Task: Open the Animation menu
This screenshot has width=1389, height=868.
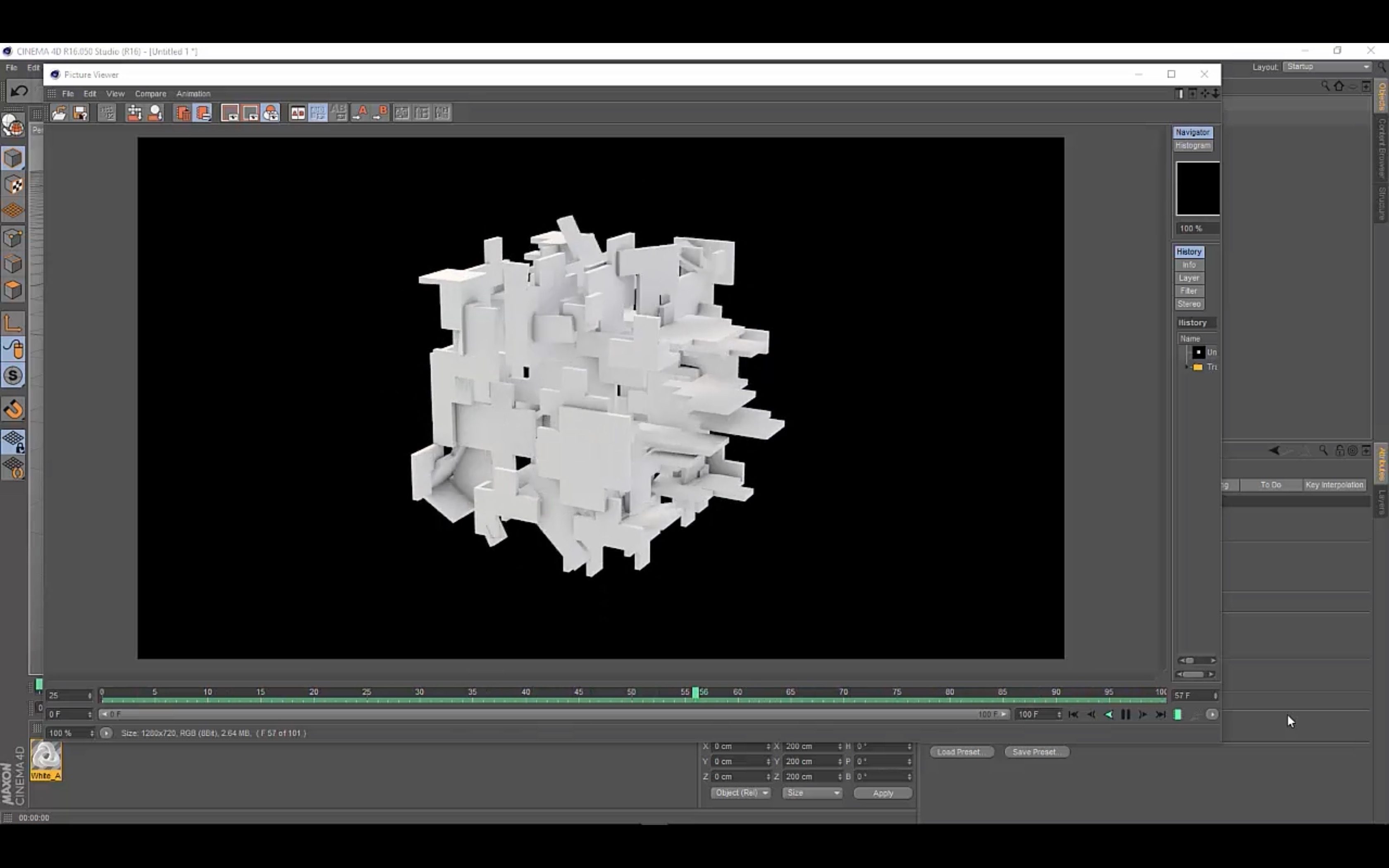Action: coord(193,93)
